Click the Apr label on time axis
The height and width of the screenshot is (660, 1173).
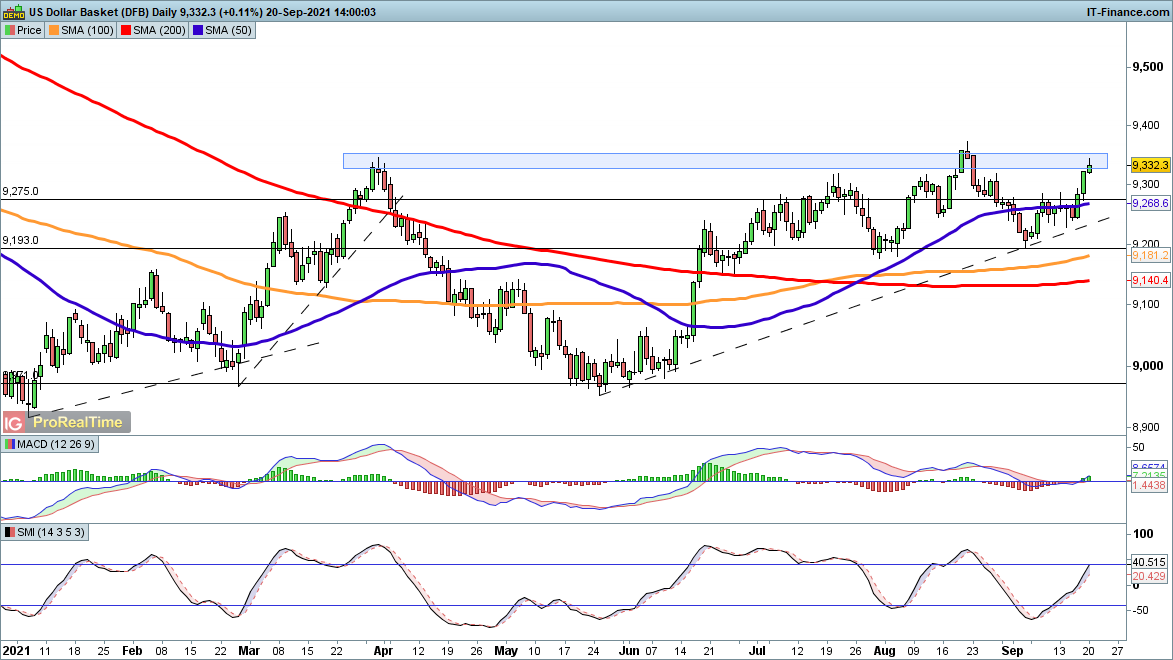tap(383, 651)
